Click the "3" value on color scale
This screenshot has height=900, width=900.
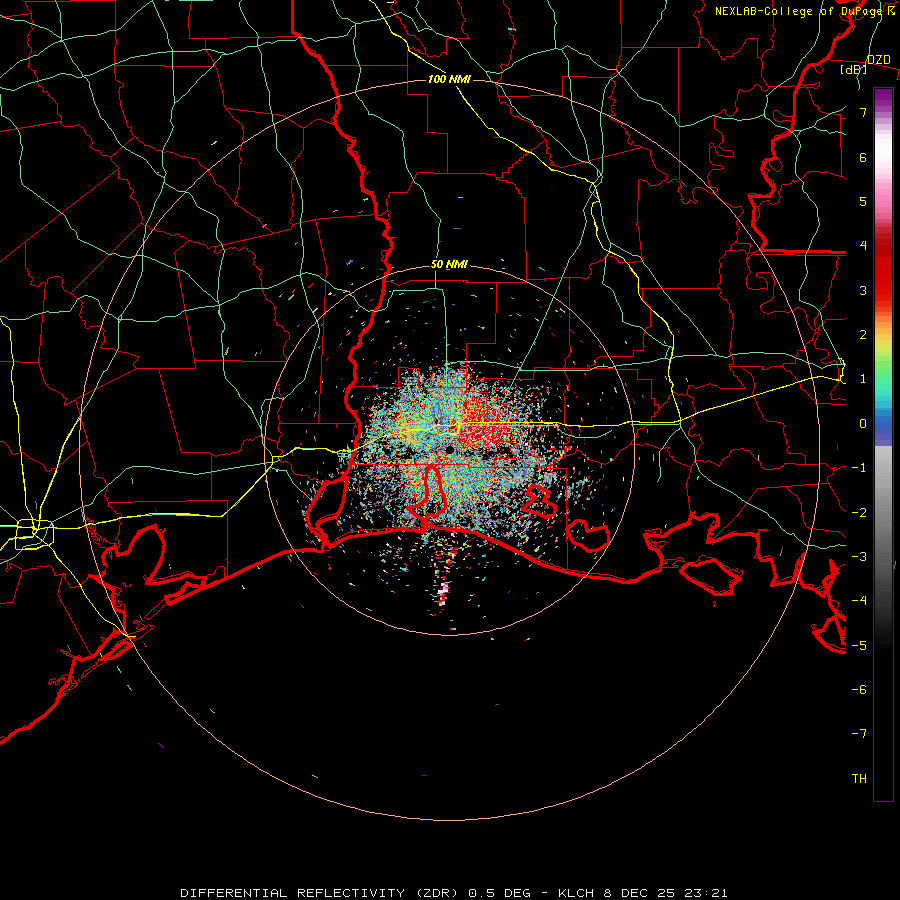pyautogui.click(x=863, y=290)
